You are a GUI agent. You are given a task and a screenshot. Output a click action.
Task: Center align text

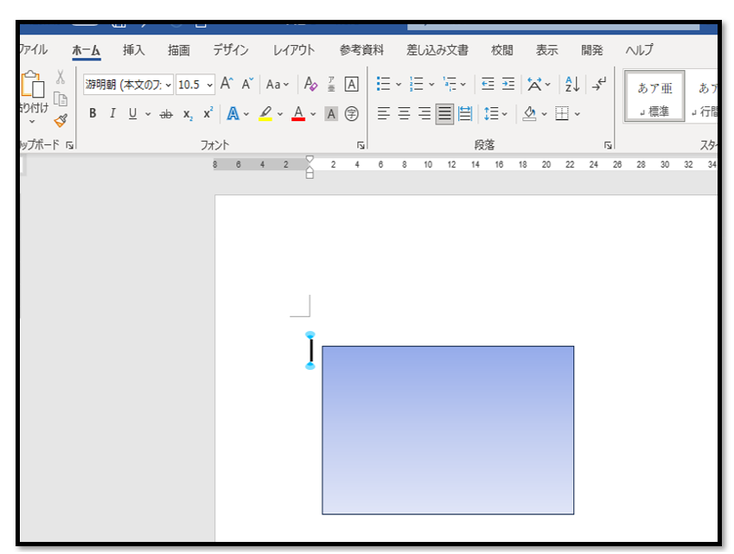(x=404, y=113)
